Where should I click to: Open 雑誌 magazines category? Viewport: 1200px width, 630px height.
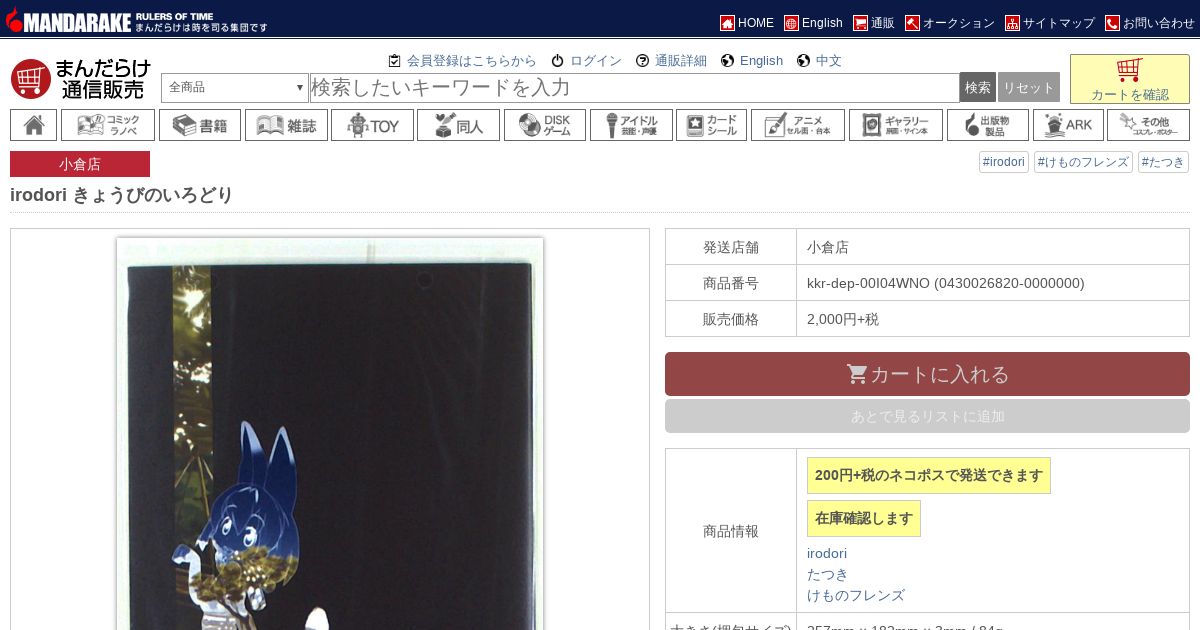pyautogui.click(x=286, y=125)
